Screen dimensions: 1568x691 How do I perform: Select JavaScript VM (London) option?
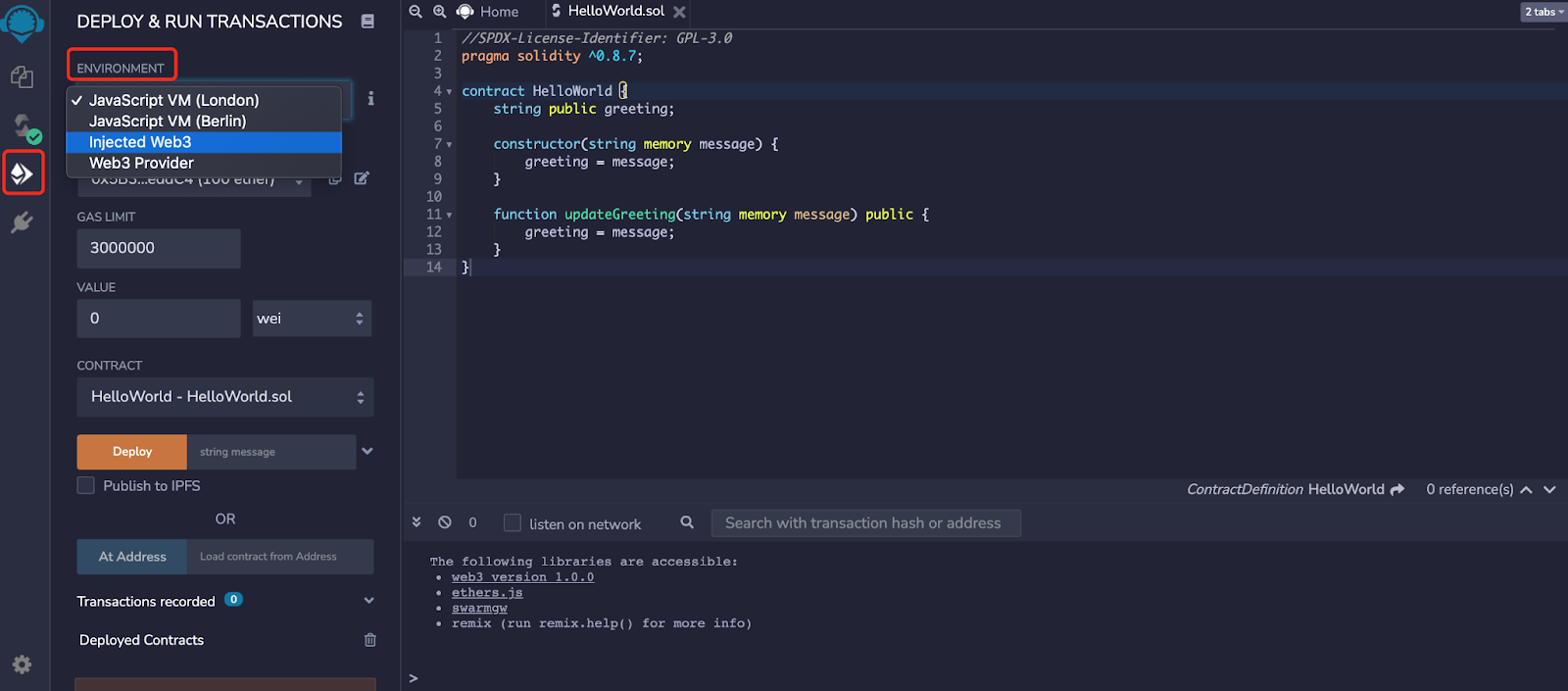click(x=204, y=100)
